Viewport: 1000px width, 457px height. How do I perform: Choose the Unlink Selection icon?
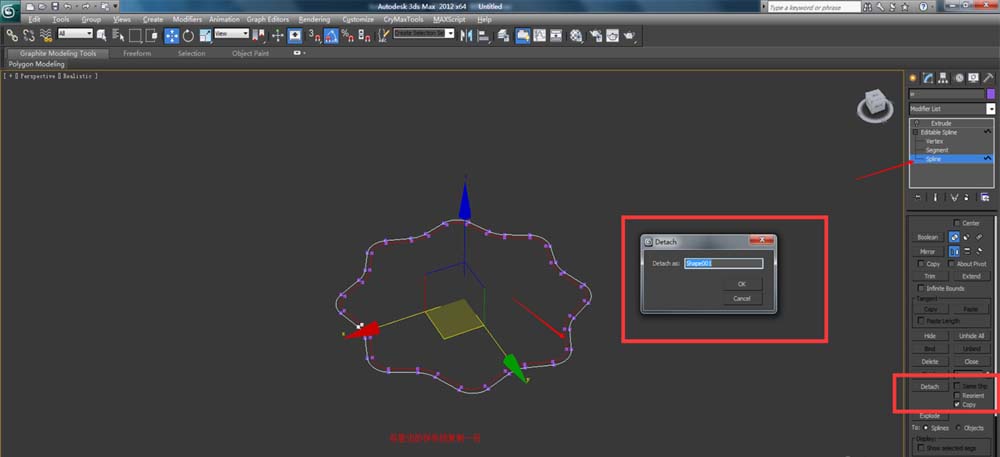click(x=29, y=36)
